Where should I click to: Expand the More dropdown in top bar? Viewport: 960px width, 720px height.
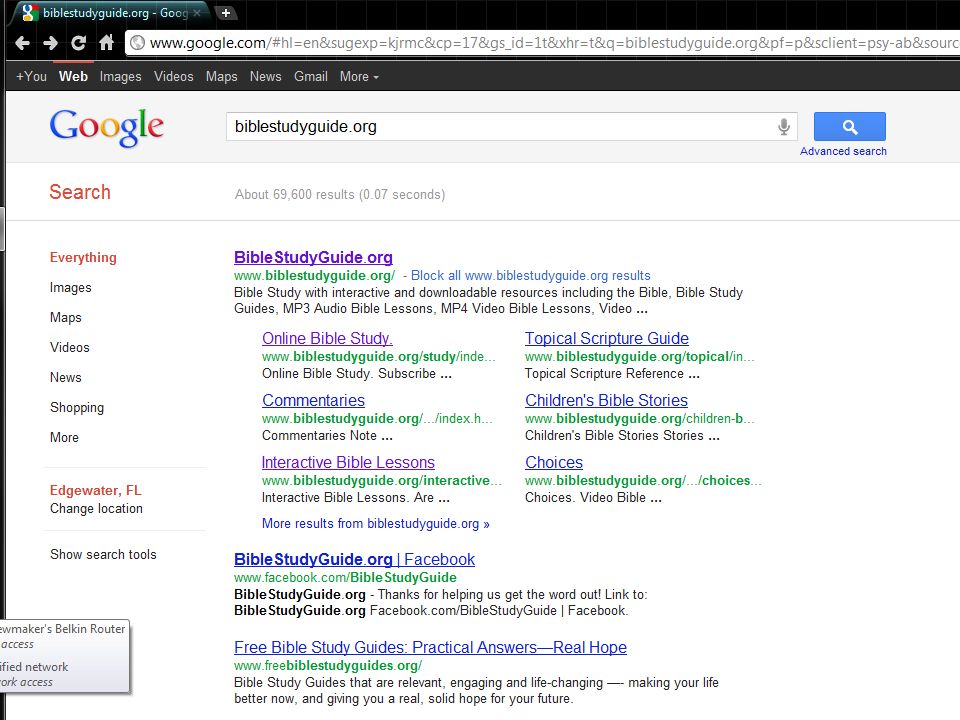pos(359,77)
